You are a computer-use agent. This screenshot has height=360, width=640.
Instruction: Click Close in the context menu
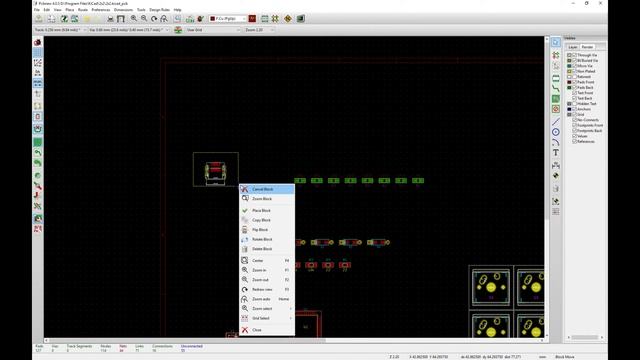coord(267,330)
